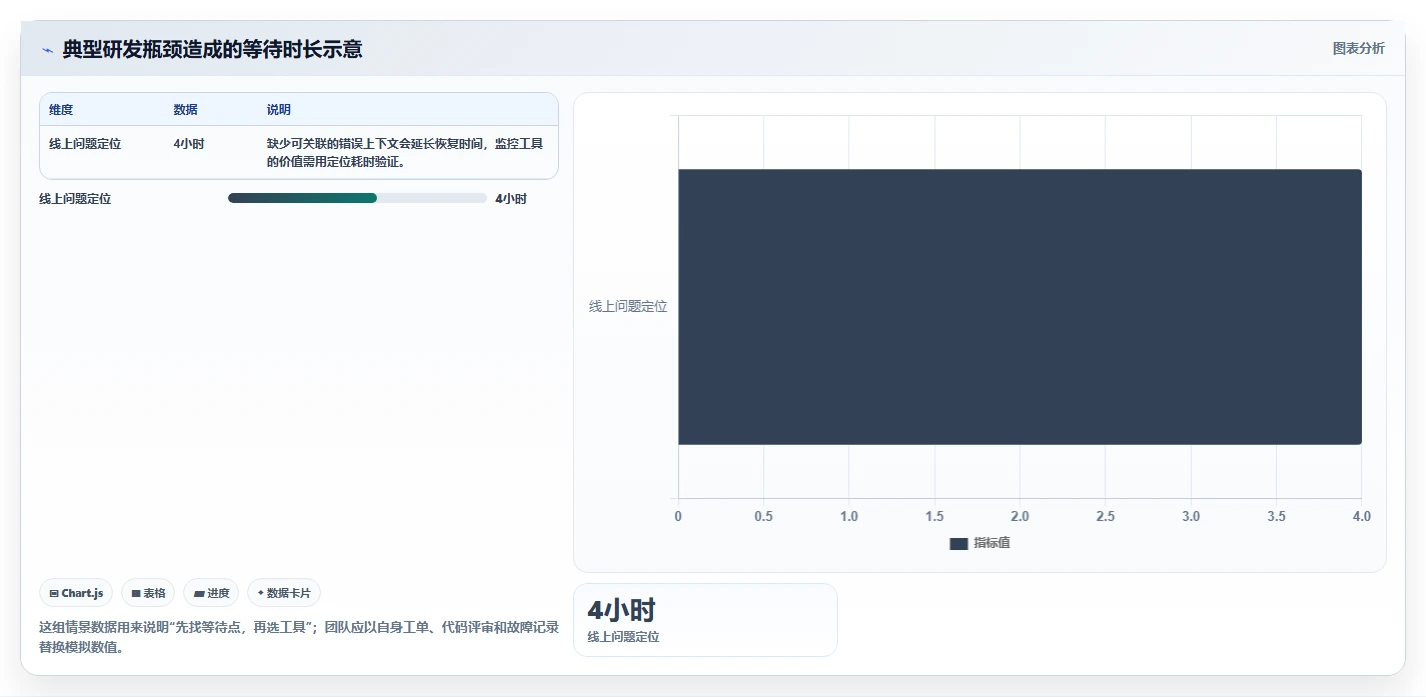Click the title 典型研发瓶颈造成的等待时长示意
The image size is (1426, 697).
212,49
